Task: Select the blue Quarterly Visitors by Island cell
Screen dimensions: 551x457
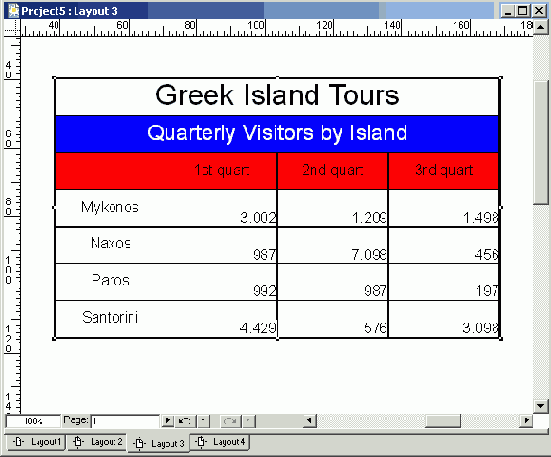Action: [277, 134]
